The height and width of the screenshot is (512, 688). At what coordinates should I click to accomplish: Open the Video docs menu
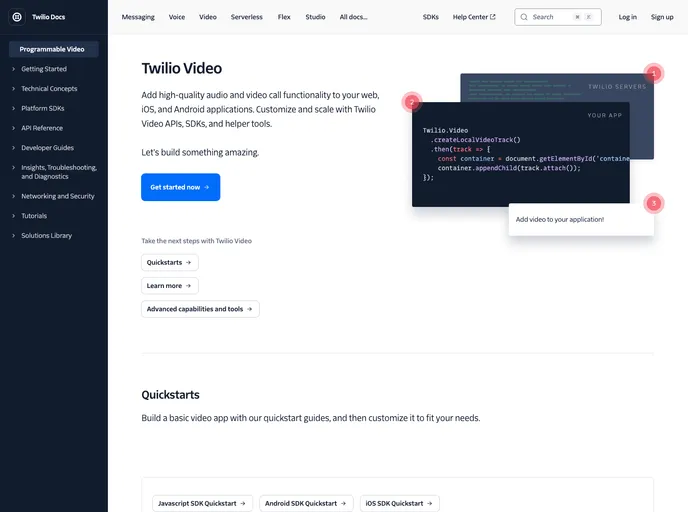[208, 17]
